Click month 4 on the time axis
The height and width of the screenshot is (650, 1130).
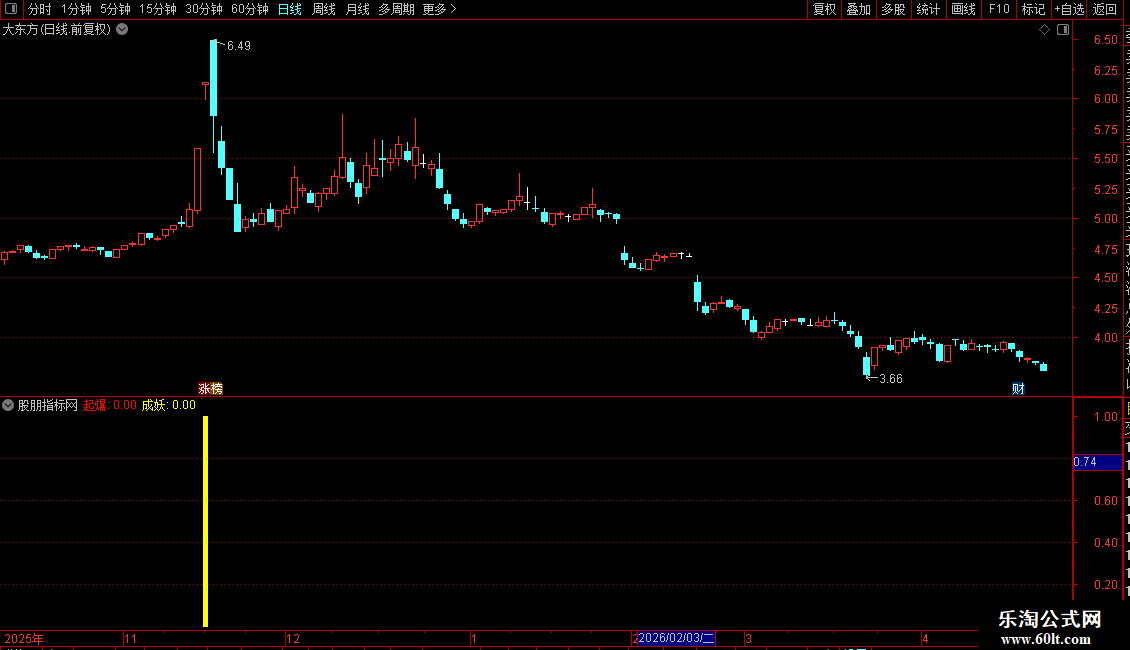pos(925,638)
